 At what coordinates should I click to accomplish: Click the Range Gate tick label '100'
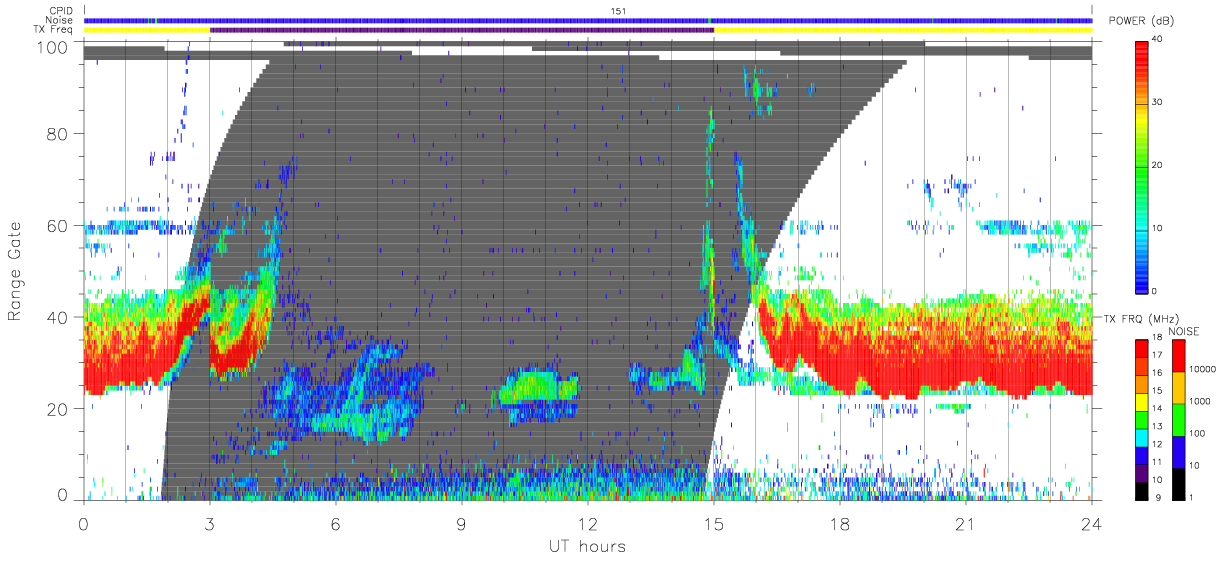tap(54, 46)
